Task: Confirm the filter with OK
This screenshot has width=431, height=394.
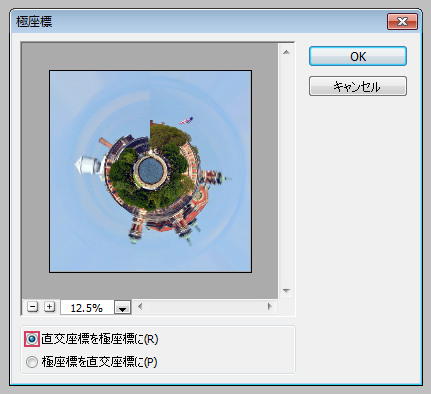Action: point(358,56)
